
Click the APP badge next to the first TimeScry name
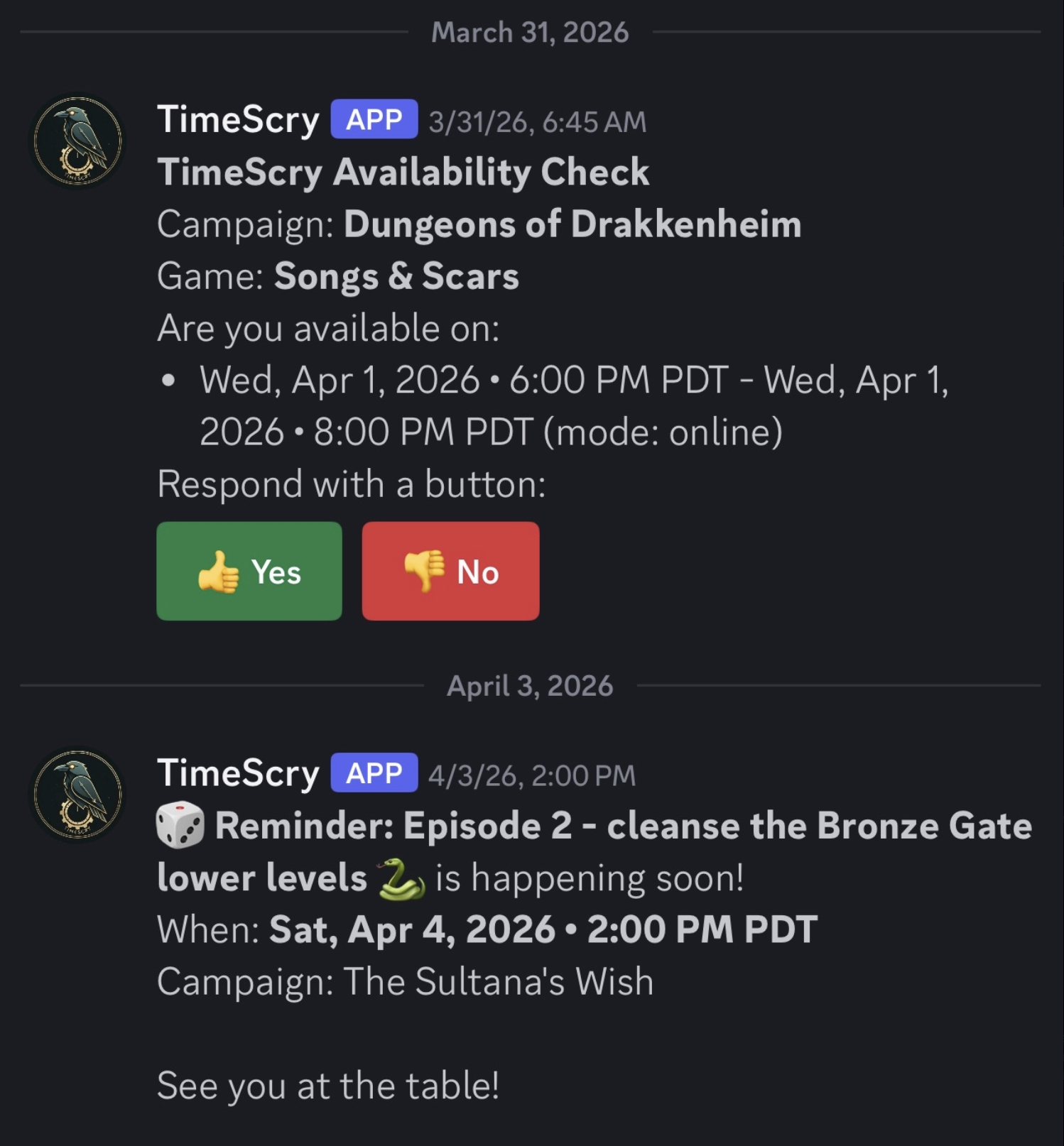click(372, 119)
